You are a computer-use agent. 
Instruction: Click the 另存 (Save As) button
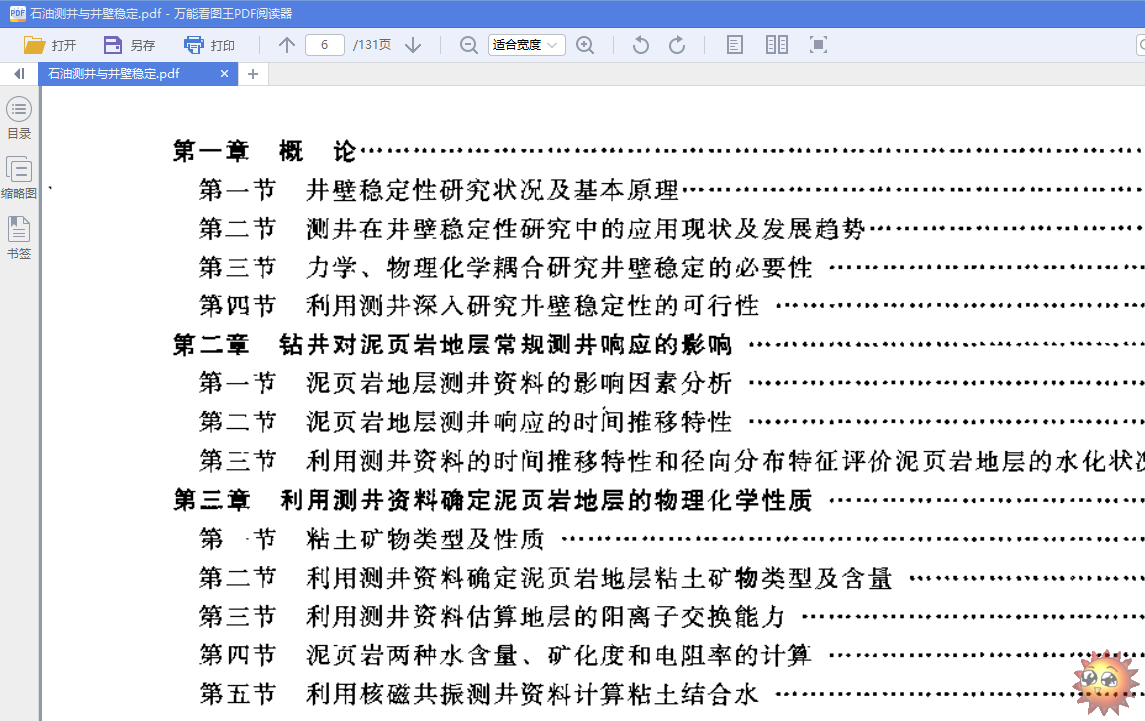click(130, 45)
